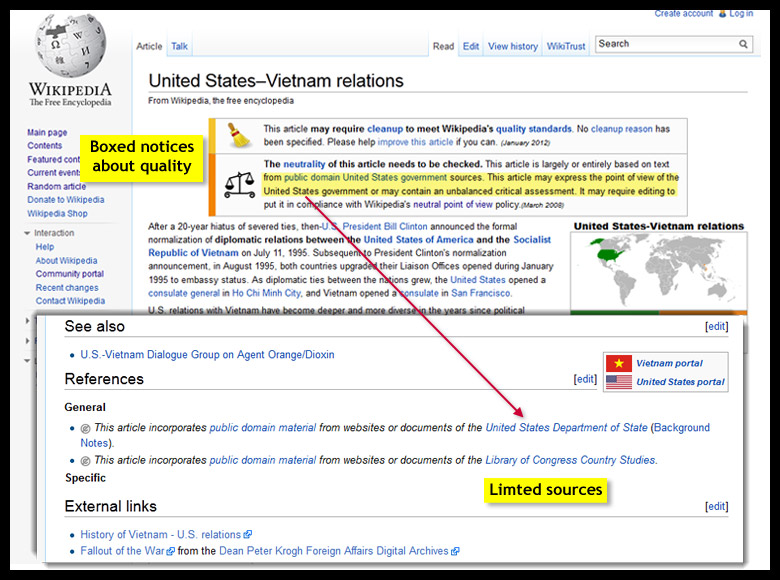Open the WikiTrust tab
The image size is (780, 580).
tap(568, 46)
